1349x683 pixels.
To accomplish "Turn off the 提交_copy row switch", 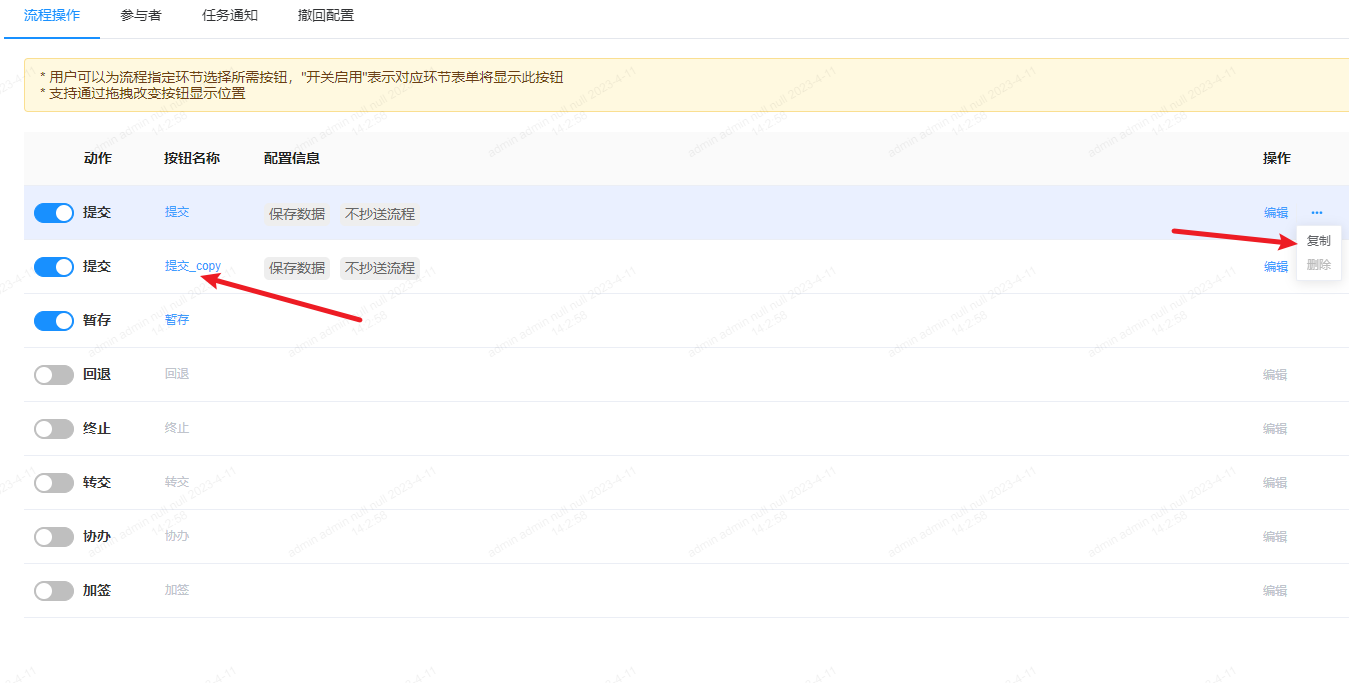I will (x=54, y=267).
